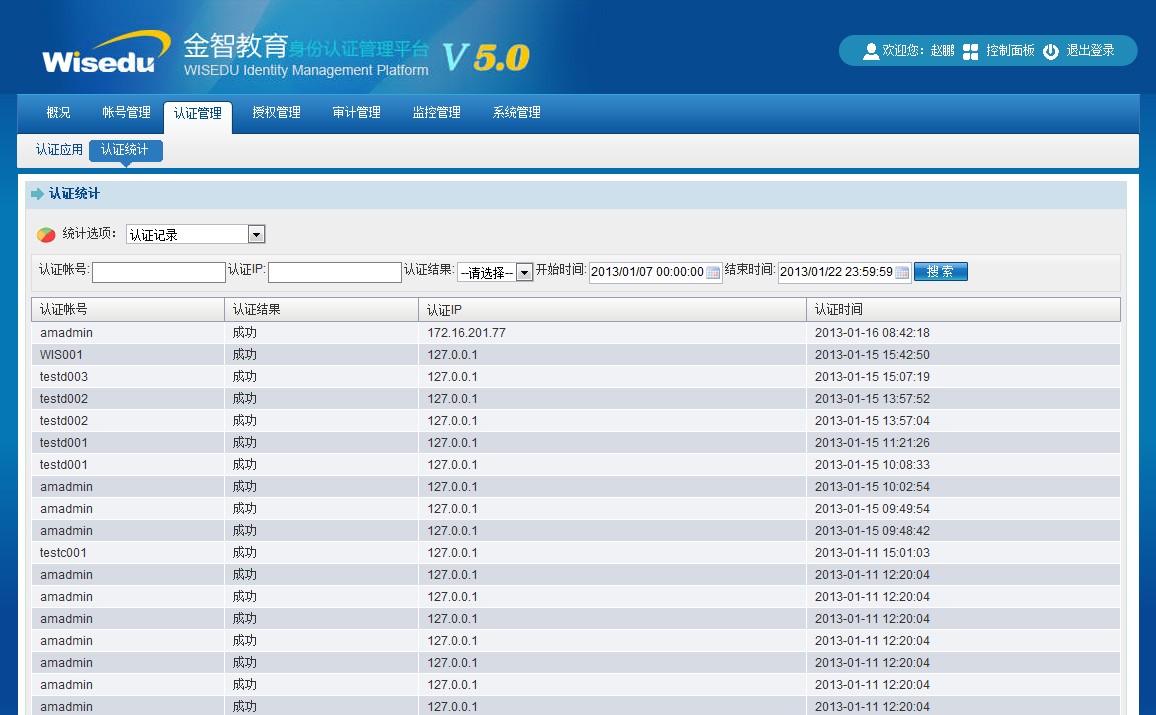Go to the 系统管理 tab
Viewport: 1156px width, 715px height.
click(x=516, y=113)
